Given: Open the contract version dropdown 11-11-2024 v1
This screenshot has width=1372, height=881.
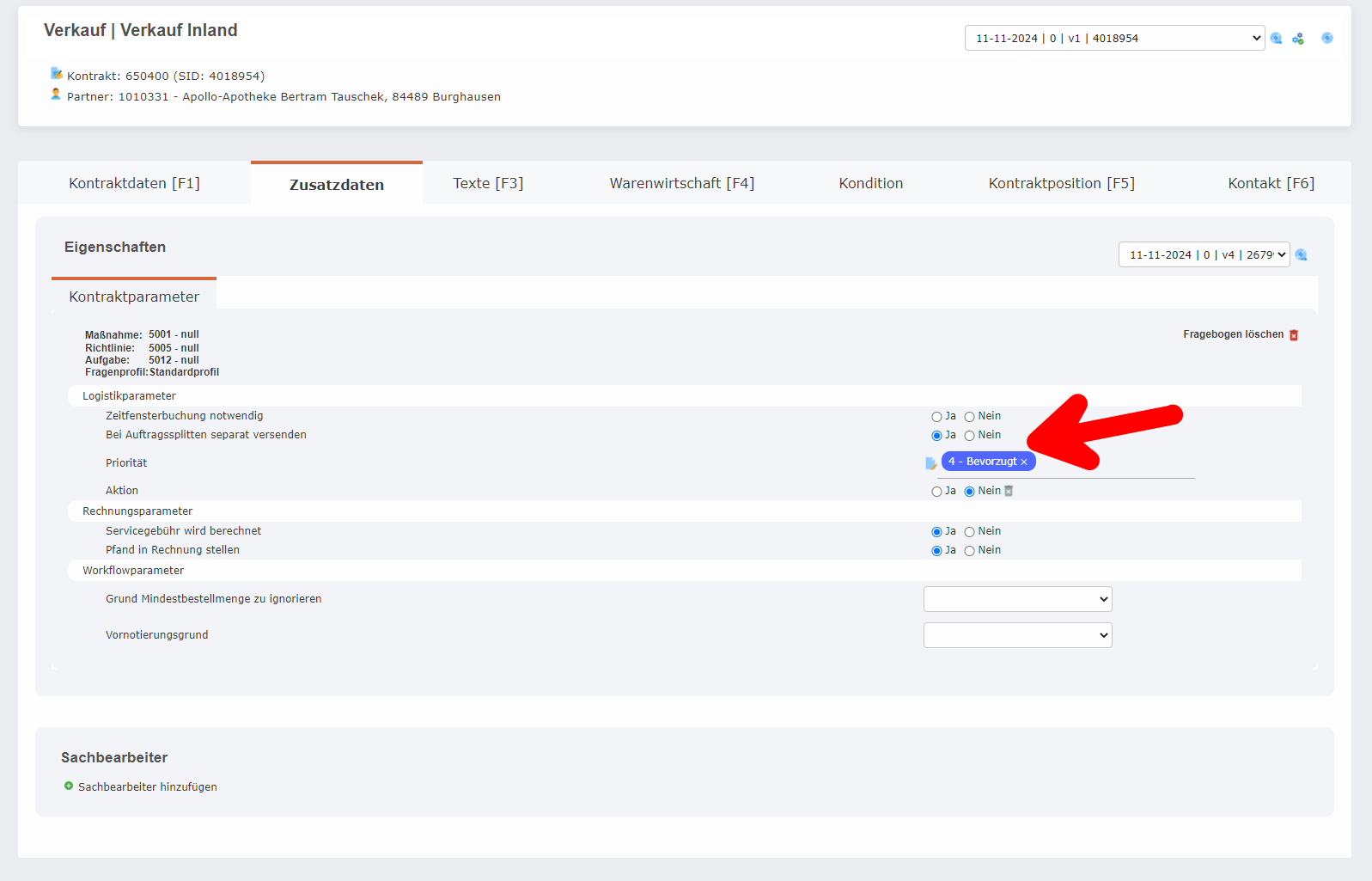Looking at the screenshot, I should [1114, 39].
